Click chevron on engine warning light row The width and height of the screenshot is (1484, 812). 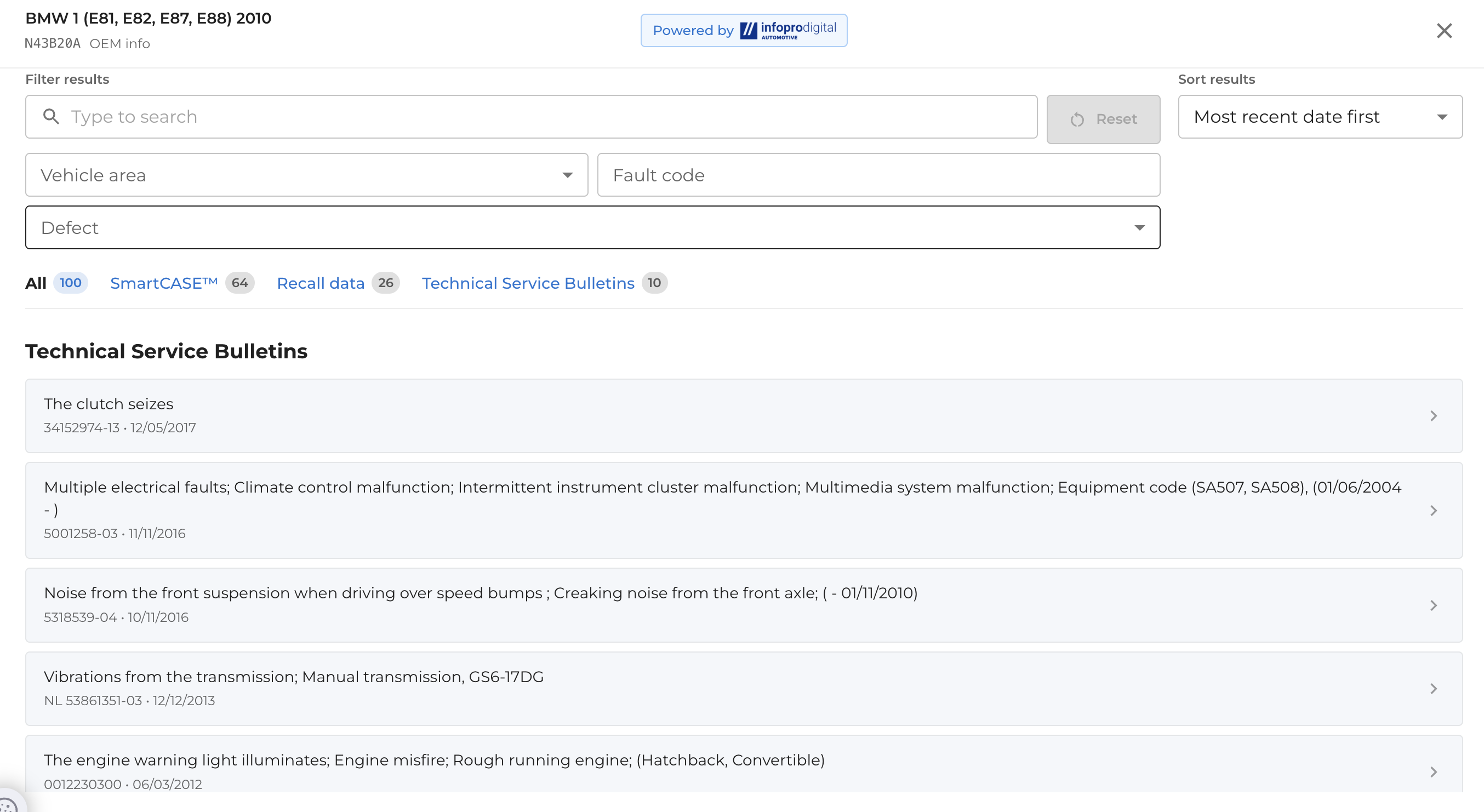pyautogui.click(x=1433, y=771)
